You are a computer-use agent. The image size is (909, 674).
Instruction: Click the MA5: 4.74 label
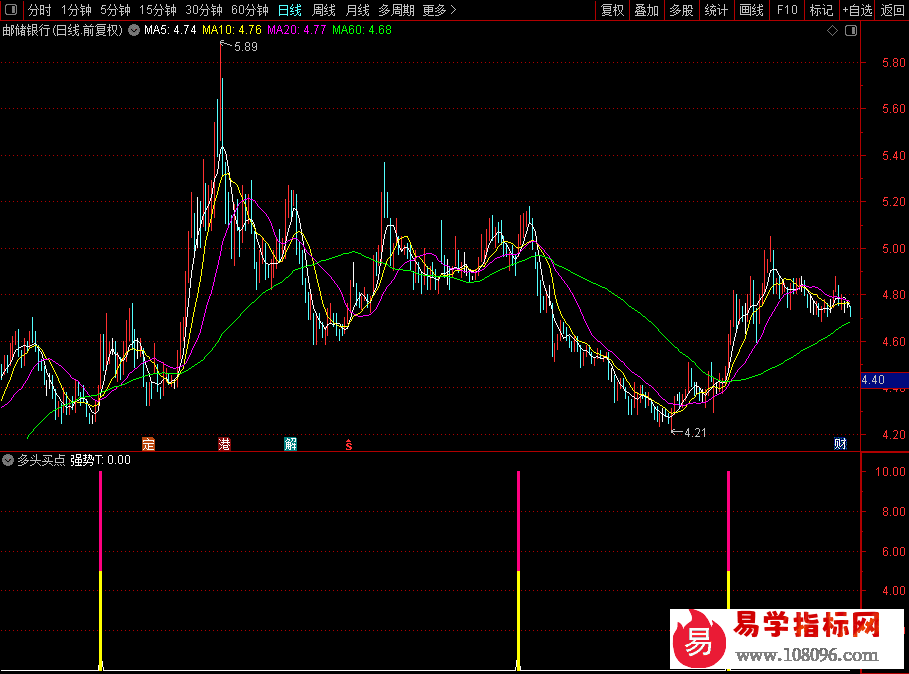[x=170, y=30]
